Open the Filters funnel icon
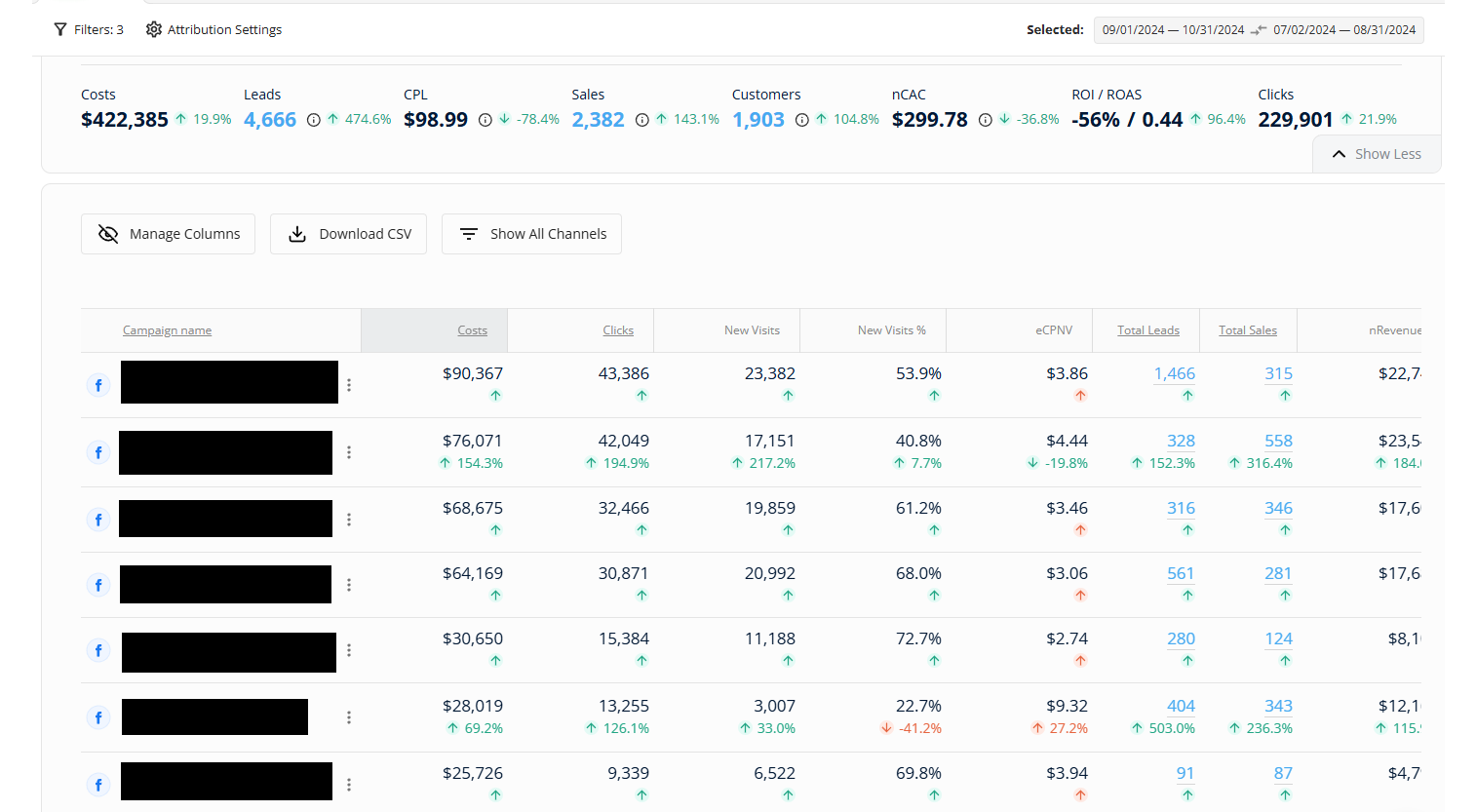This screenshot has height=812, width=1476. (x=60, y=29)
